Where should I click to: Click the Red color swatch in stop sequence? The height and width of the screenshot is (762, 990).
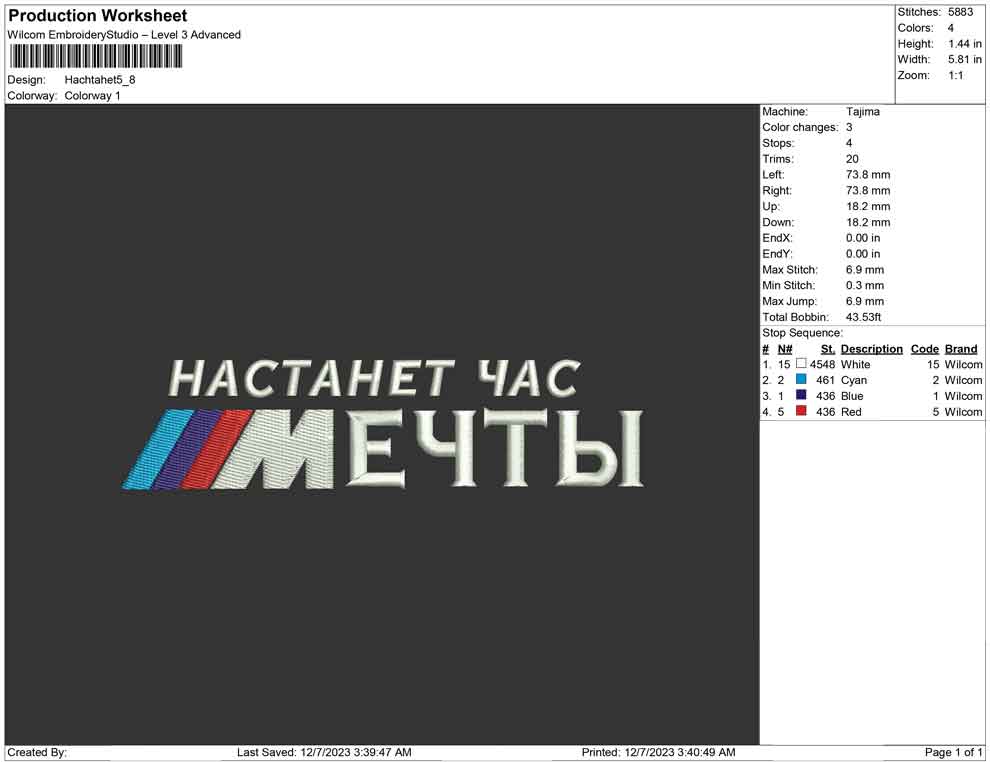coord(801,411)
